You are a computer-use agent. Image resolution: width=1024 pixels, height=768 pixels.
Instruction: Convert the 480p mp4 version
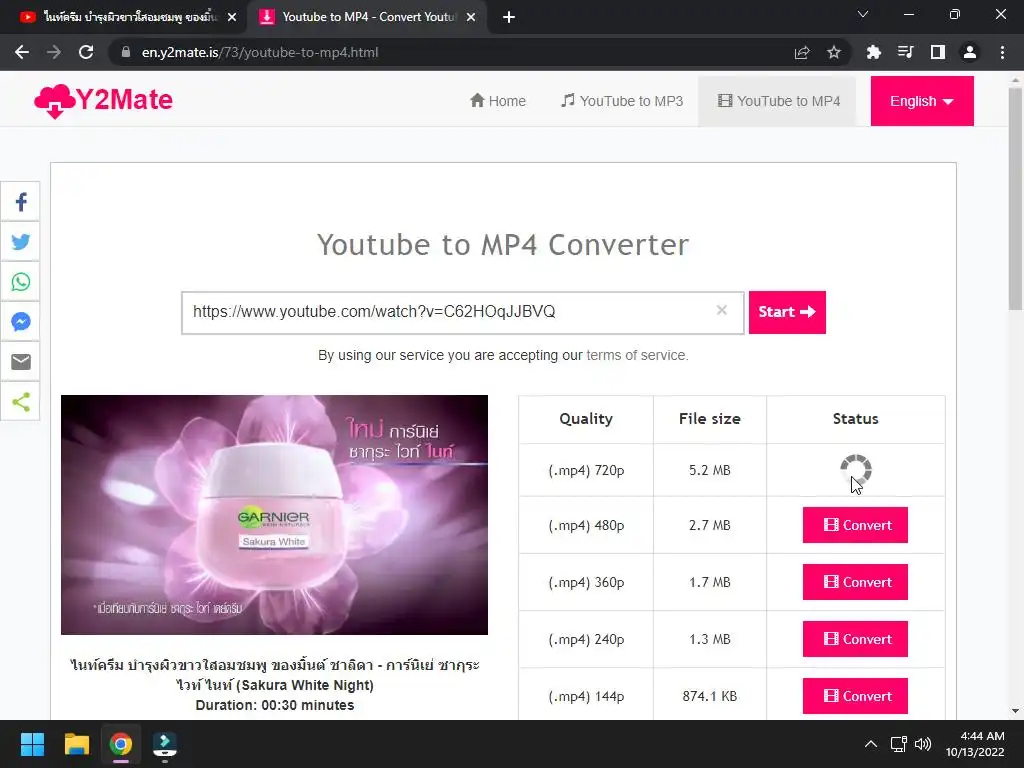tap(855, 525)
